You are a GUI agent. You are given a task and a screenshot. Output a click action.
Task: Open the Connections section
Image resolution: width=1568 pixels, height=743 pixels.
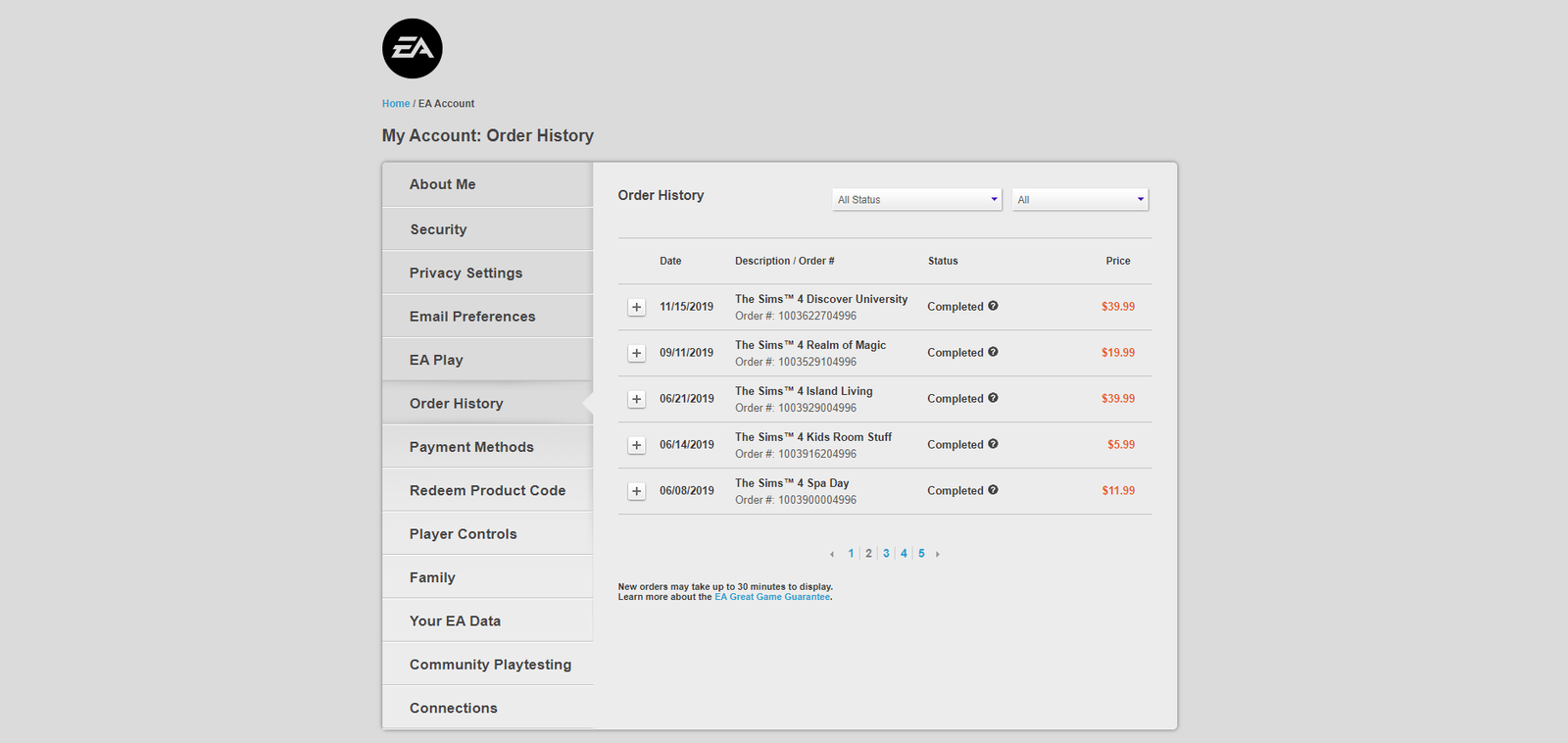tap(487, 708)
